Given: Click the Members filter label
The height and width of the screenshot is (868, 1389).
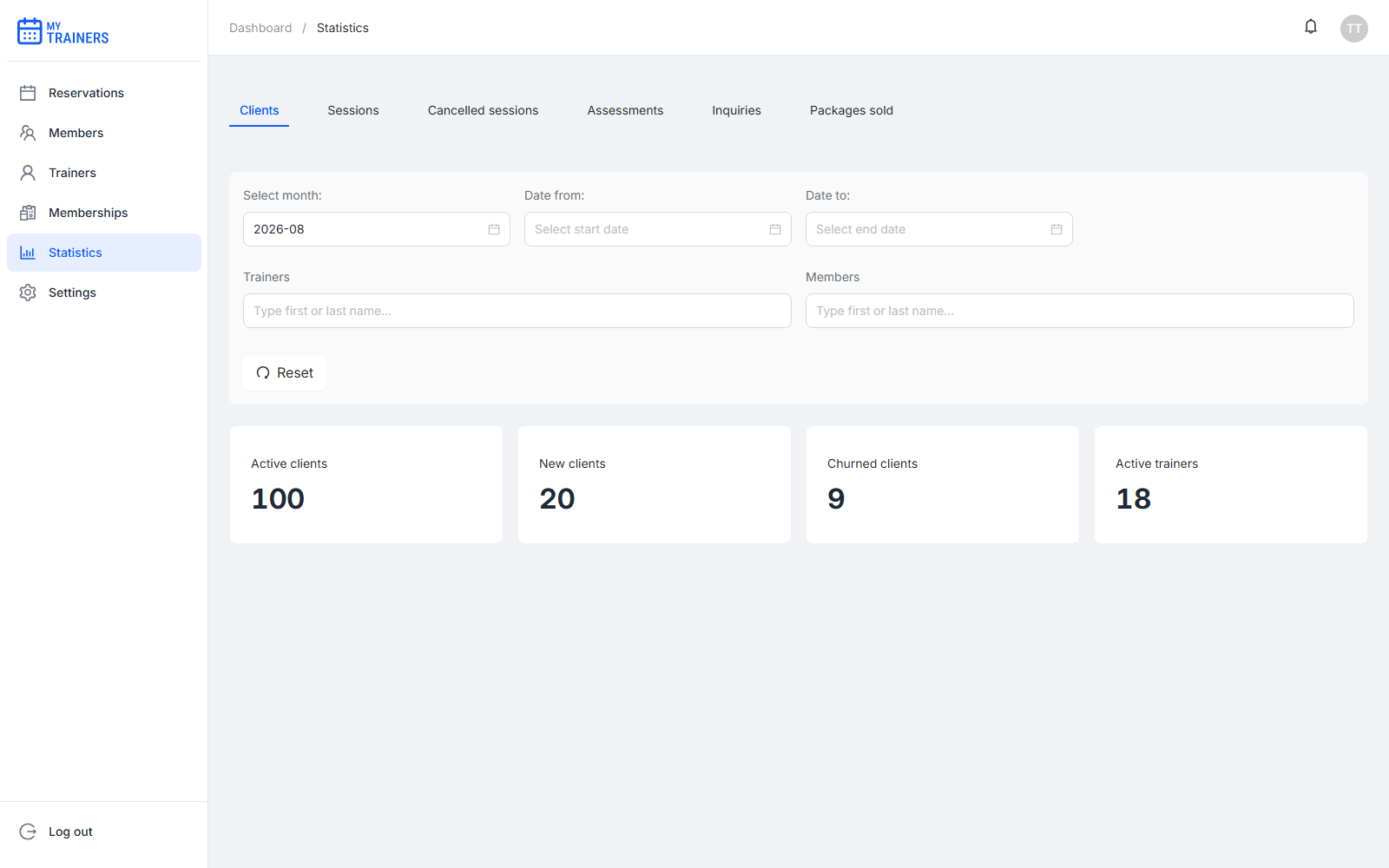Looking at the screenshot, I should (x=833, y=277).
